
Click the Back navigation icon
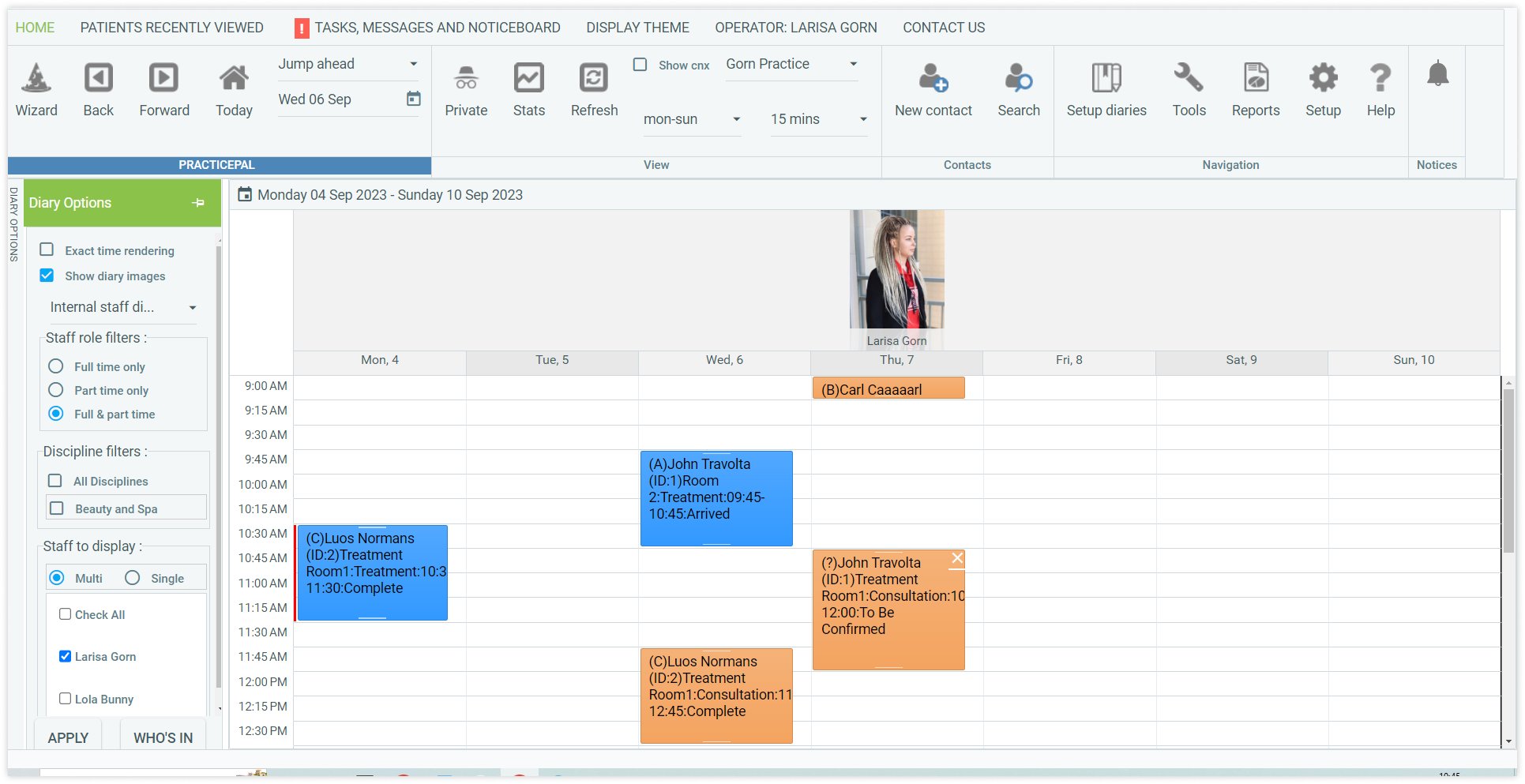[x=99, y=78]
